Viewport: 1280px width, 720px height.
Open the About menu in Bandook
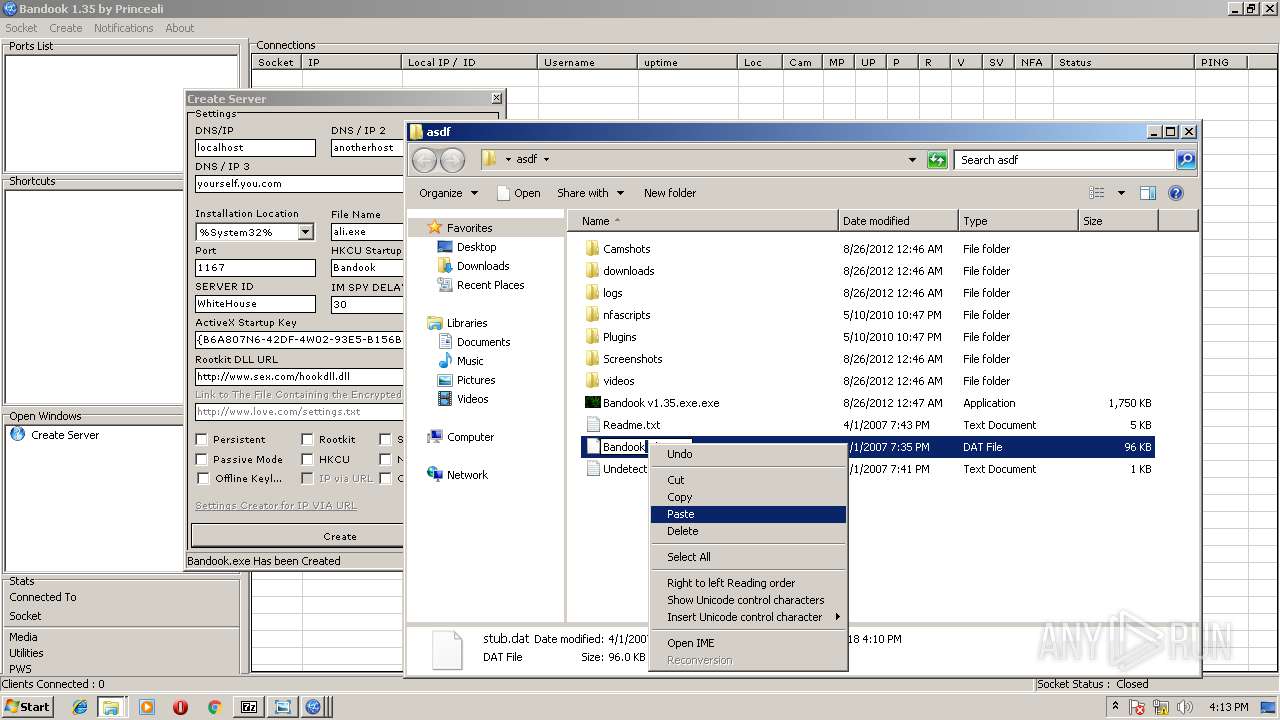coord(179,28)
